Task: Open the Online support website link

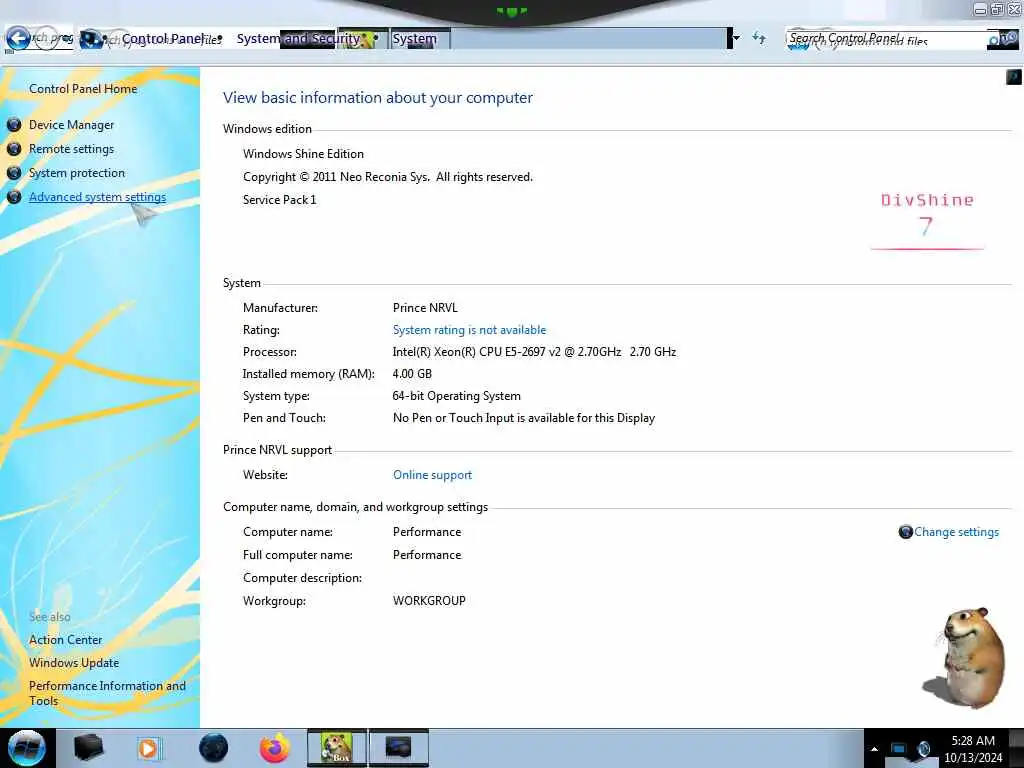Action: click(x=432, y=475)
